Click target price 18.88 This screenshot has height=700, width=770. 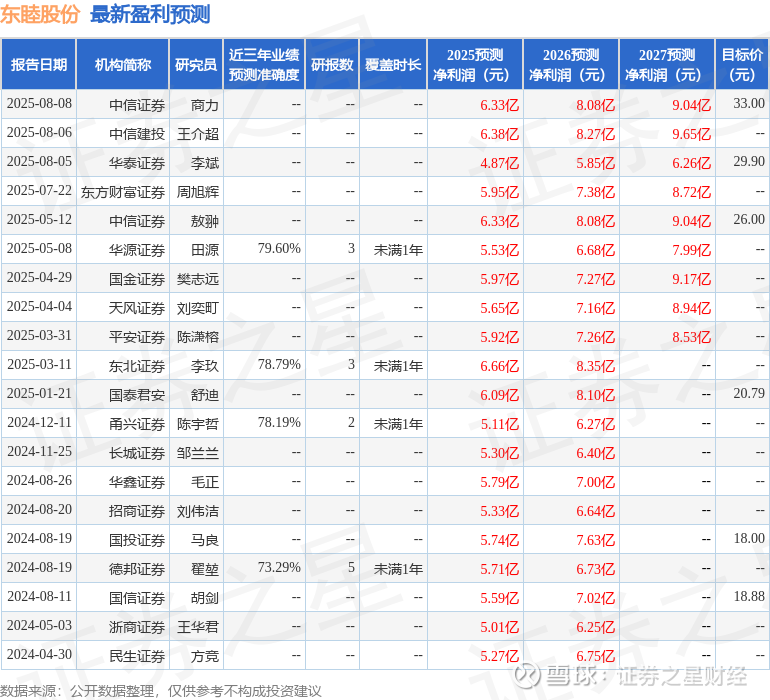(x=749, y=596)
